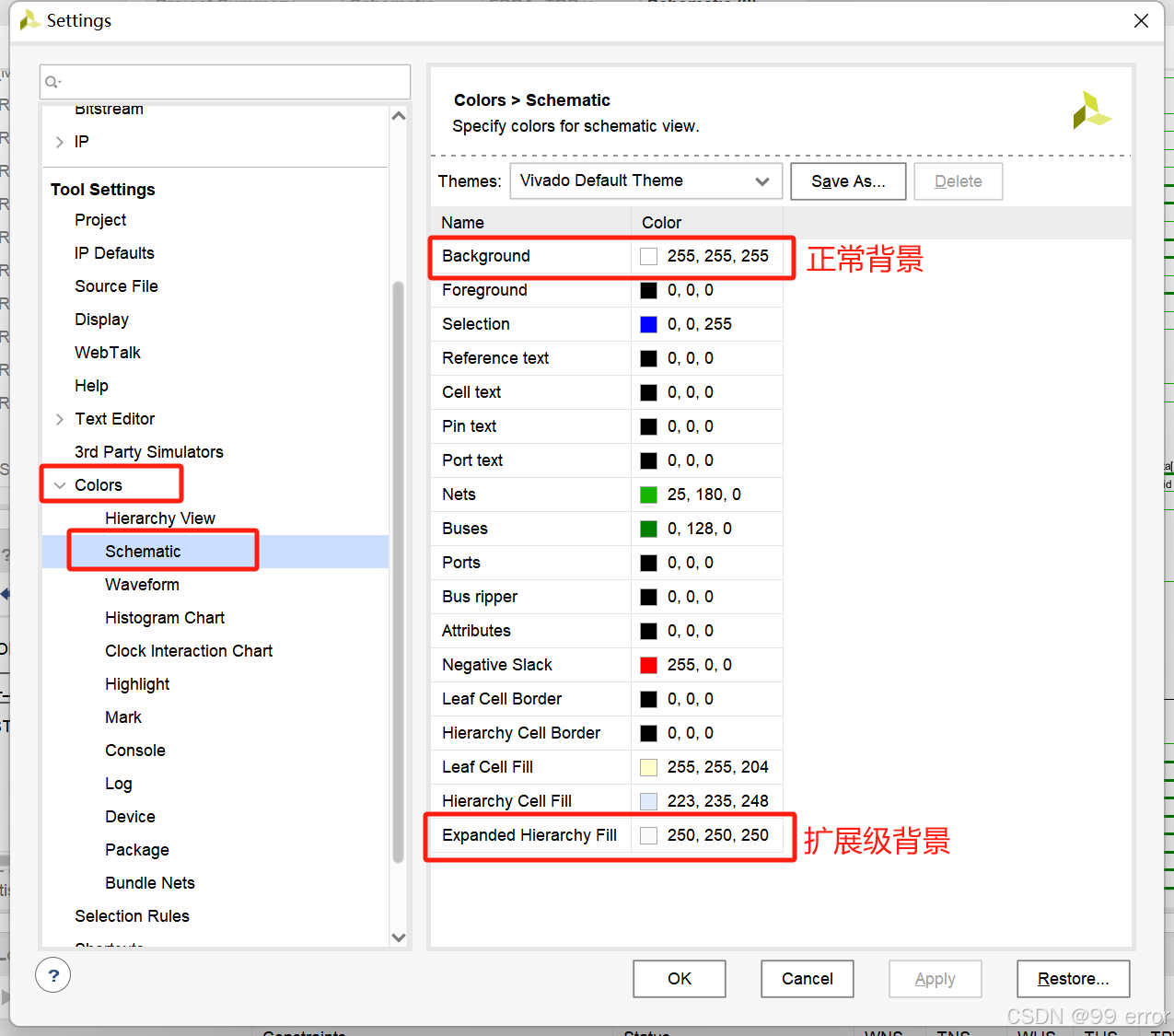Click the Attributes color swatch
The width and height of the screenshot is (1174, 1036).
[x=649, y=631]
